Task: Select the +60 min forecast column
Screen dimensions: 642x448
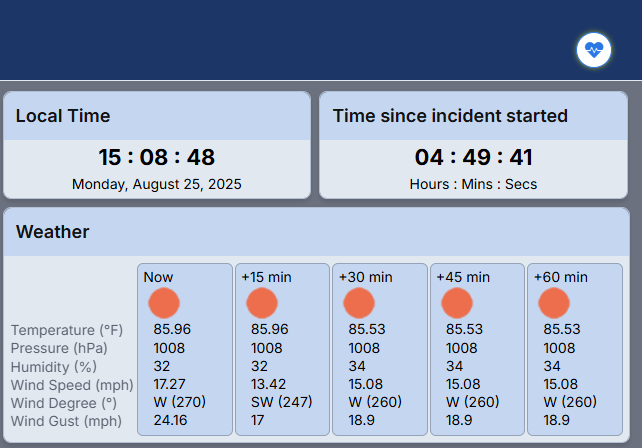Action: coord(574,350)
